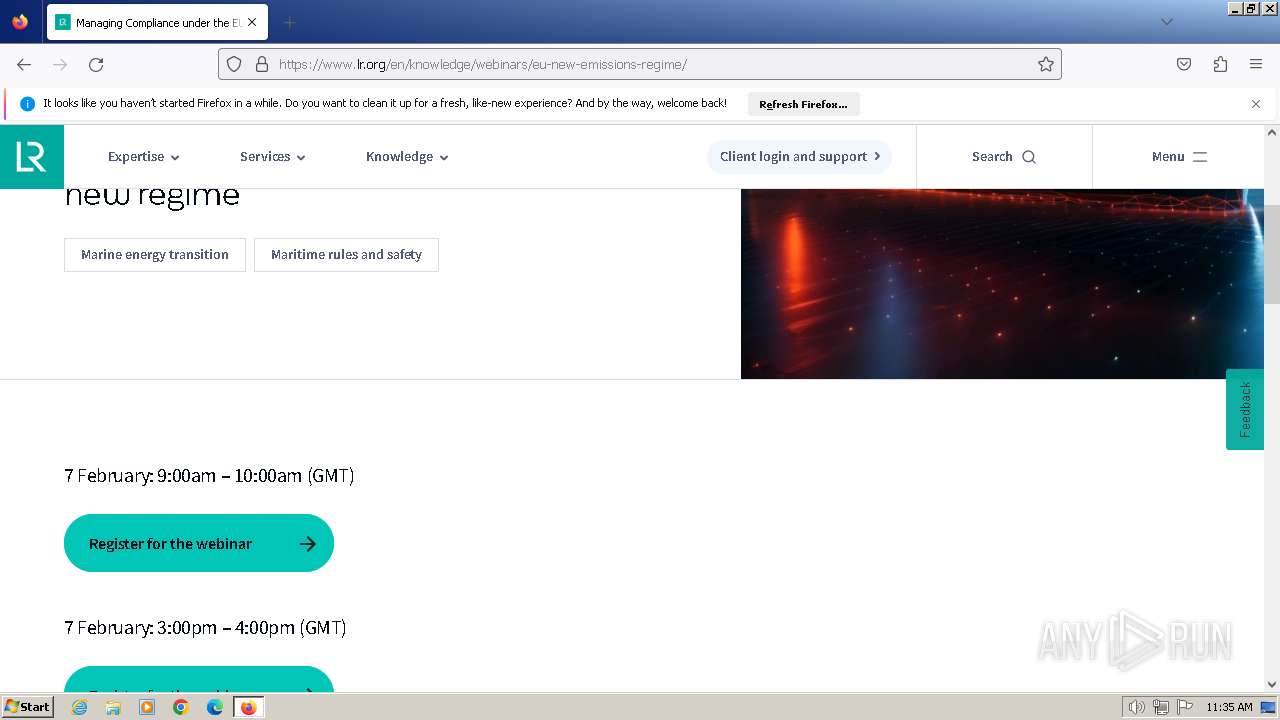The width and height of the screenshot is (1280, 720).
Task: Click the 7 February 9:00am – 10:00am text
Action: click(x=209, y=475)
